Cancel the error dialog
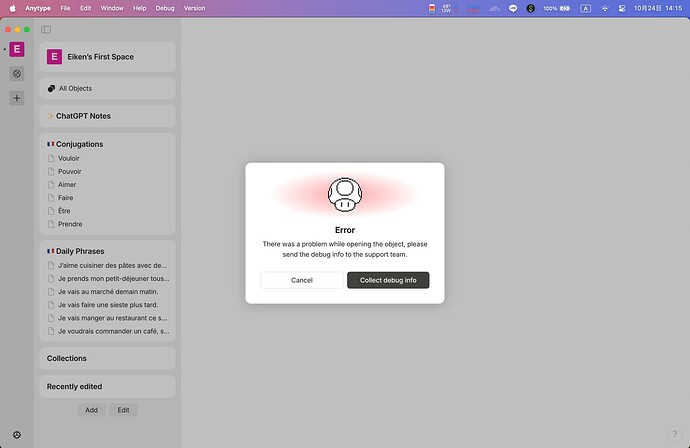Viewport: 690px width, 448px height. 302,280
